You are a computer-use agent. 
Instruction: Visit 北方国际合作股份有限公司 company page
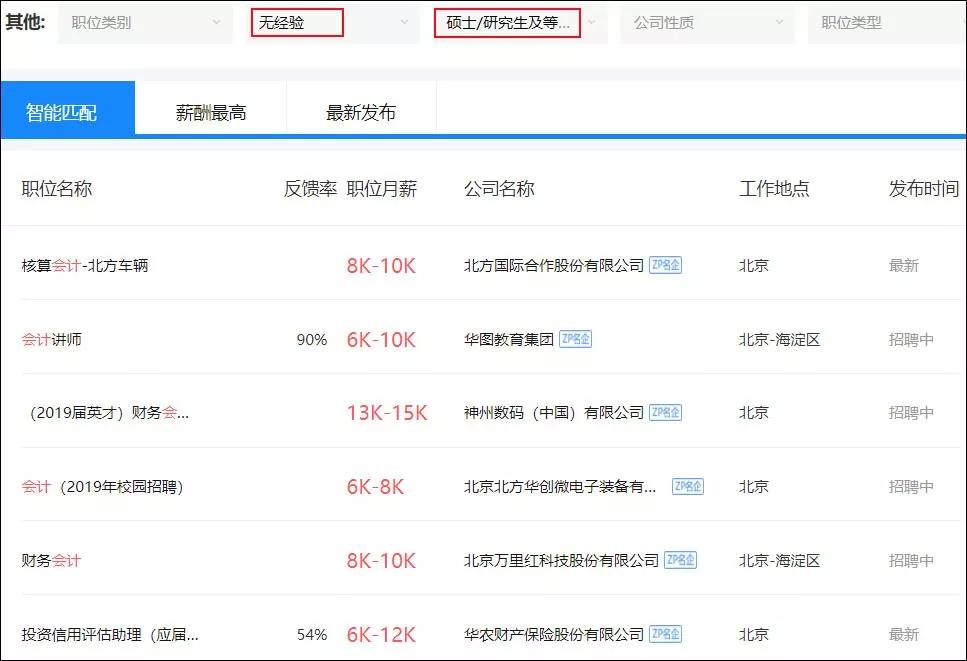pyautogui.click(x=554, y=266)
